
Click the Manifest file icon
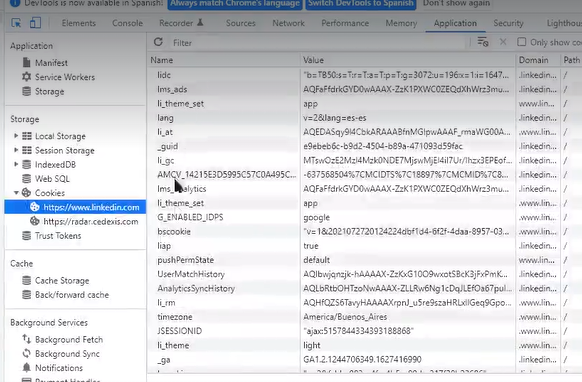coord(26,62)
